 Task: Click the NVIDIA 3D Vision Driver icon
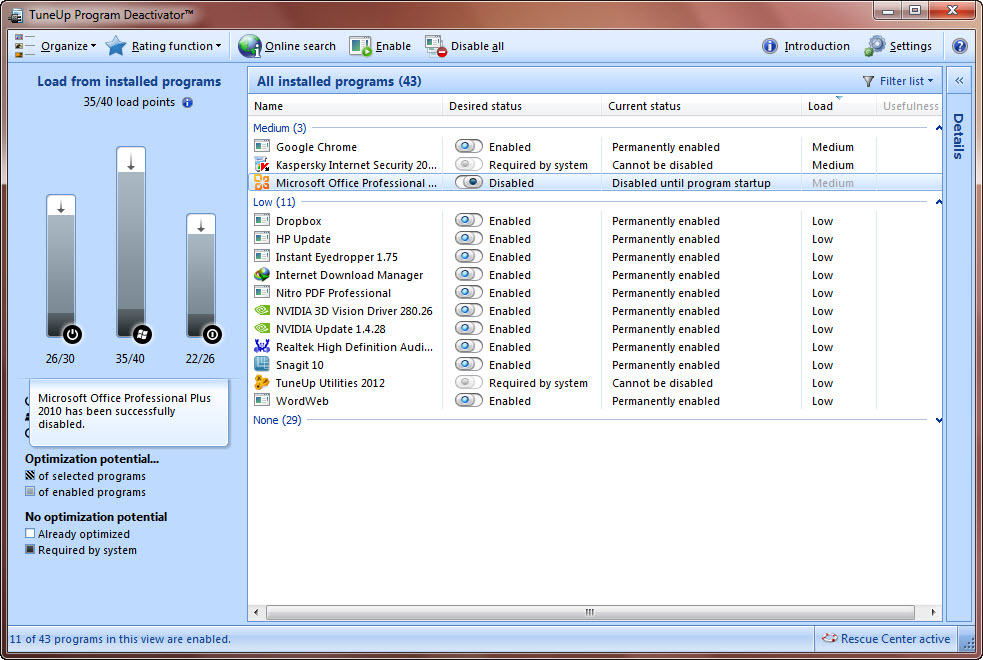coord(261,311)
